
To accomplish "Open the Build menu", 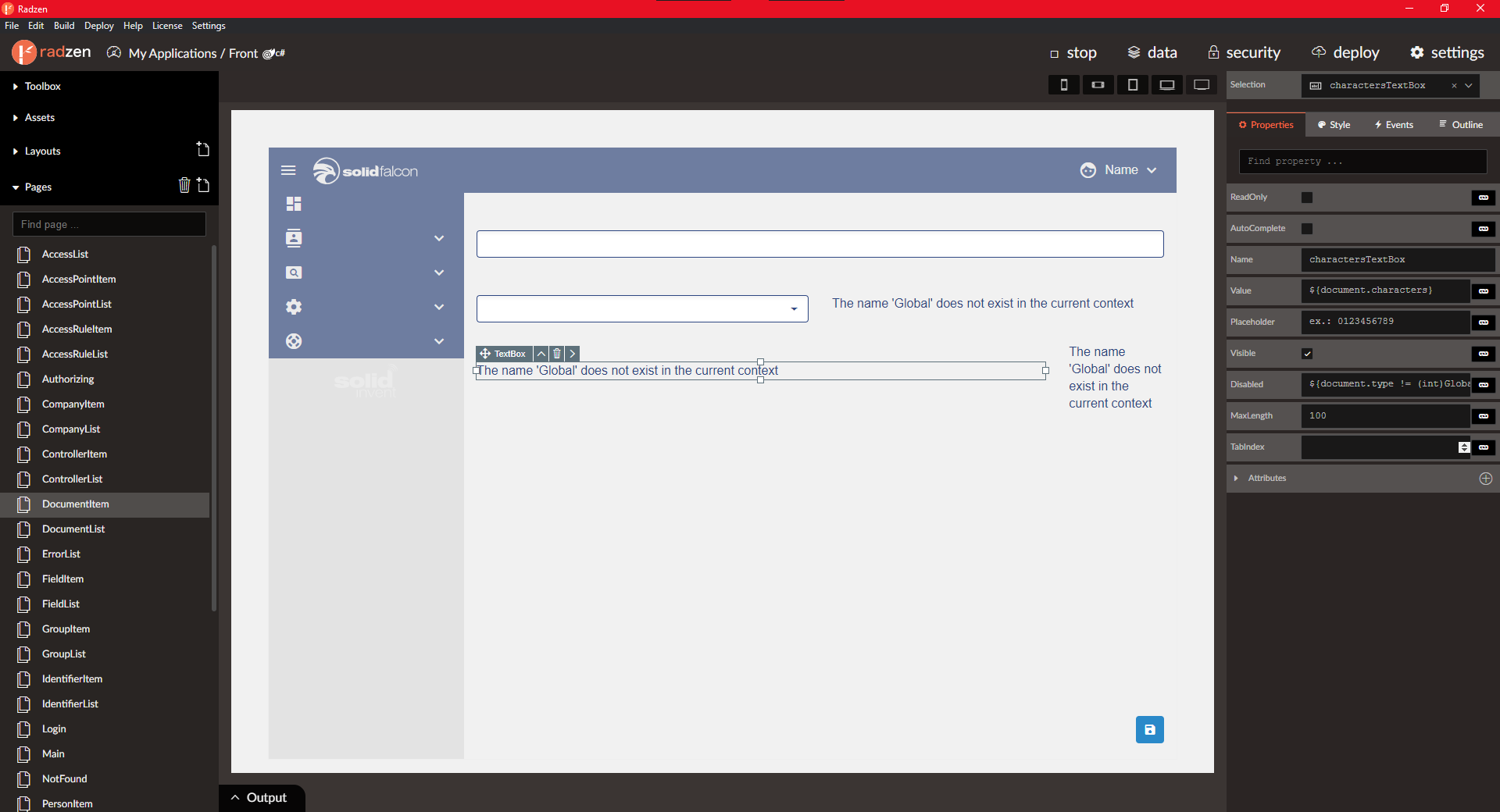I will pos(63,25).
